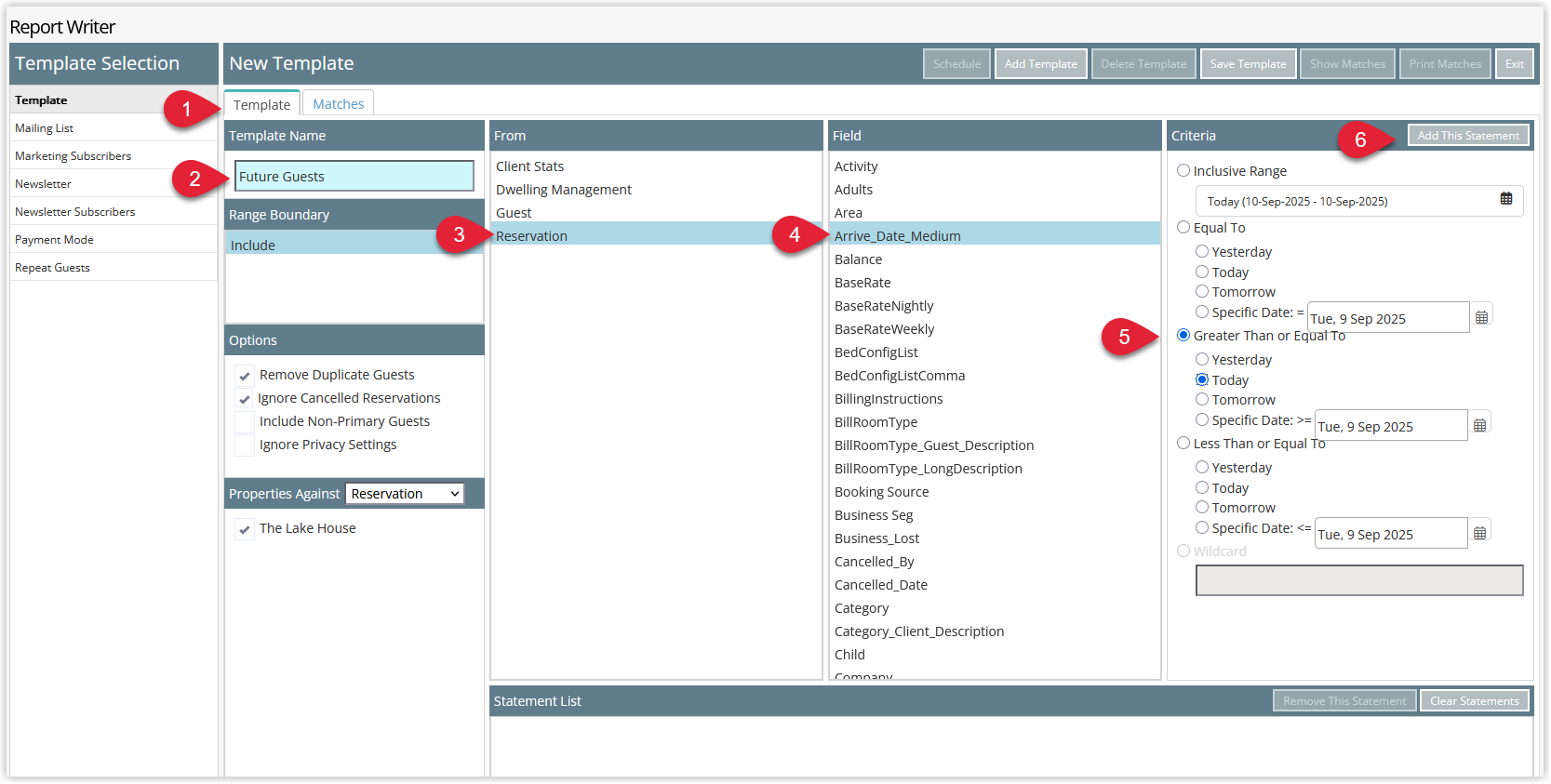Screen dimensions: 1551x784
Task: Select Template in Template Selection list
Action: [114, 100]
